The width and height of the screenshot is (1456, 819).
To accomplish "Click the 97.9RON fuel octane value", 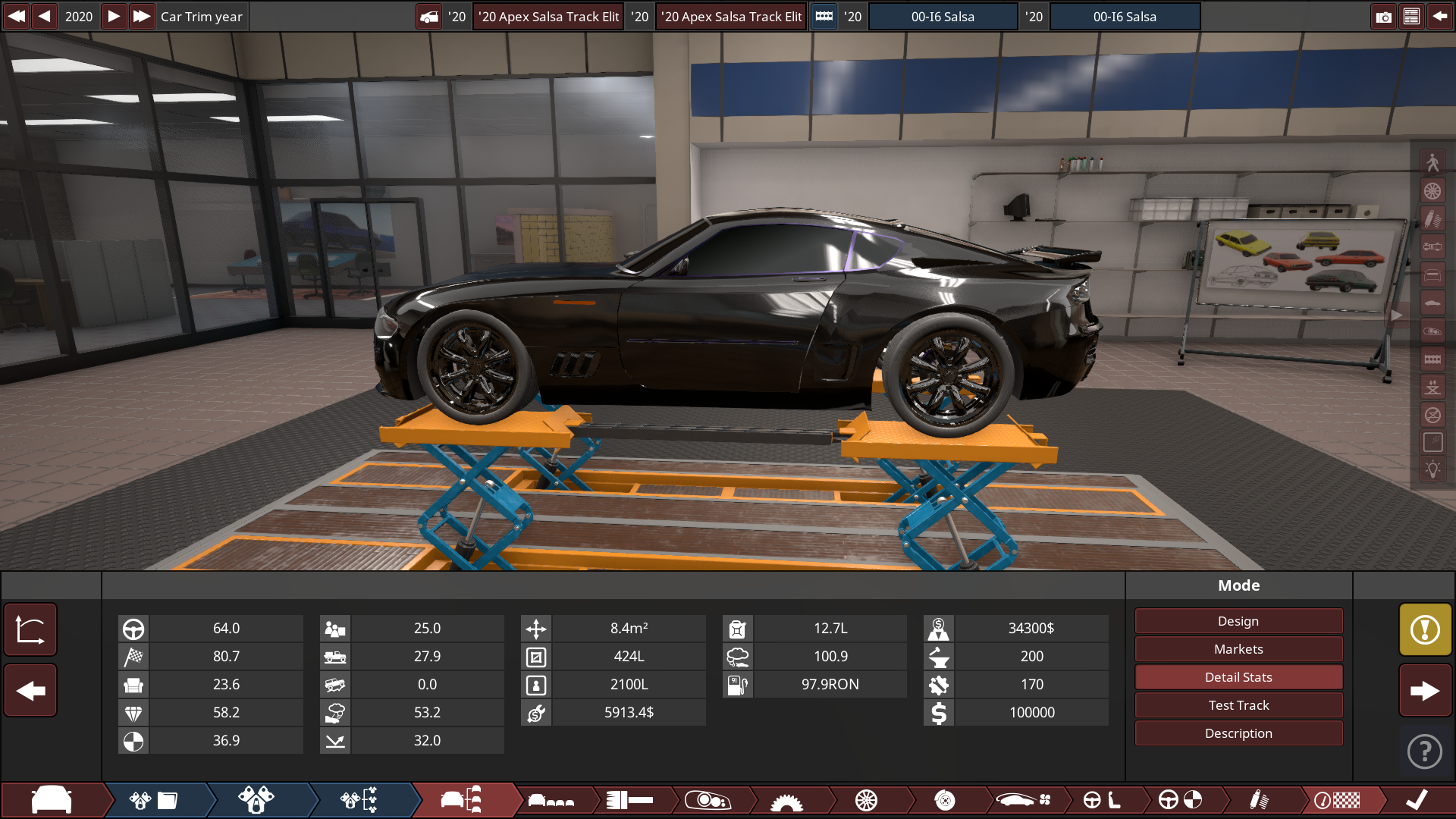I will (x=830, y=685).
